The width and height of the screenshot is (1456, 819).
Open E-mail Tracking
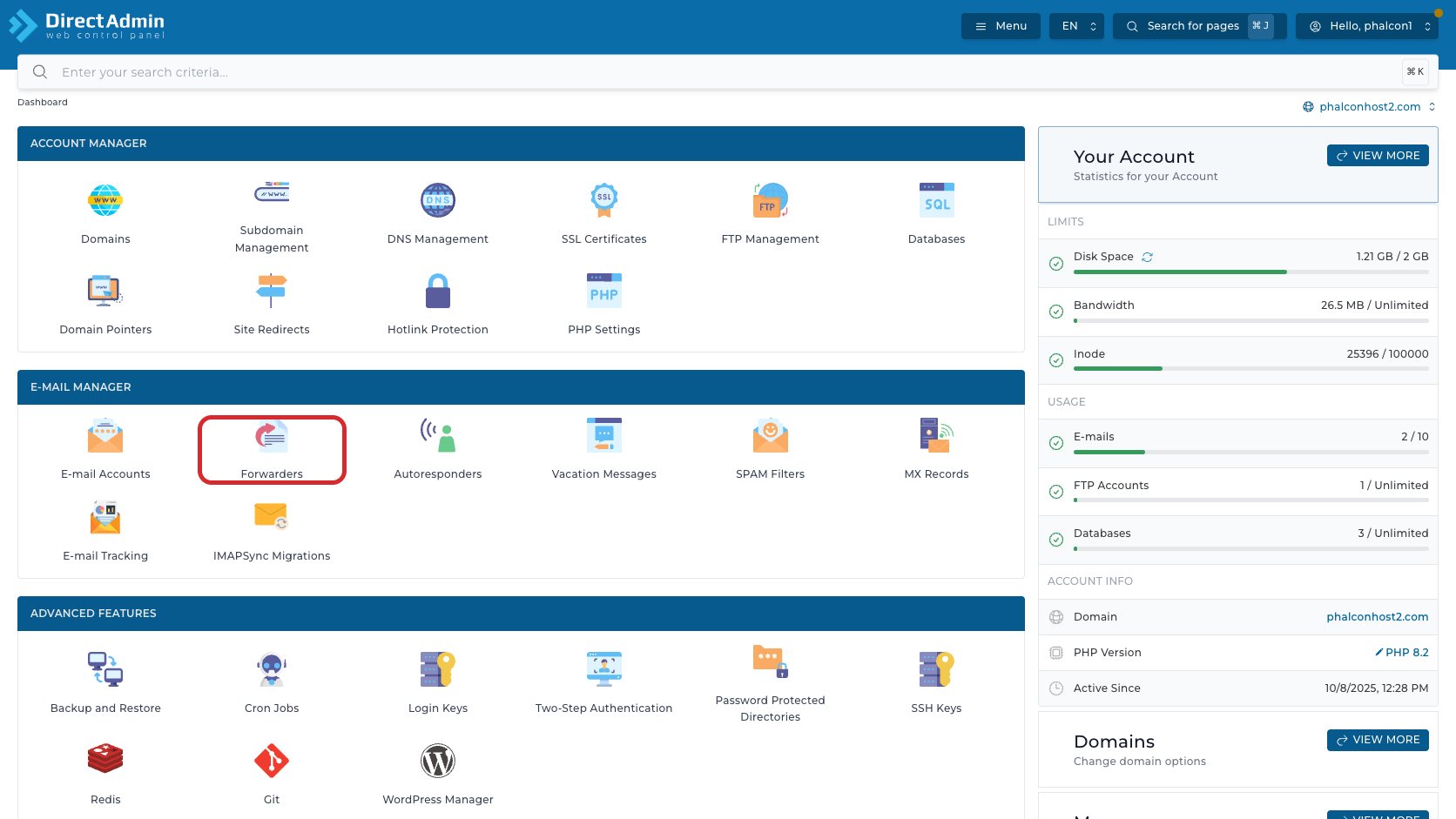tap(105, 532)
